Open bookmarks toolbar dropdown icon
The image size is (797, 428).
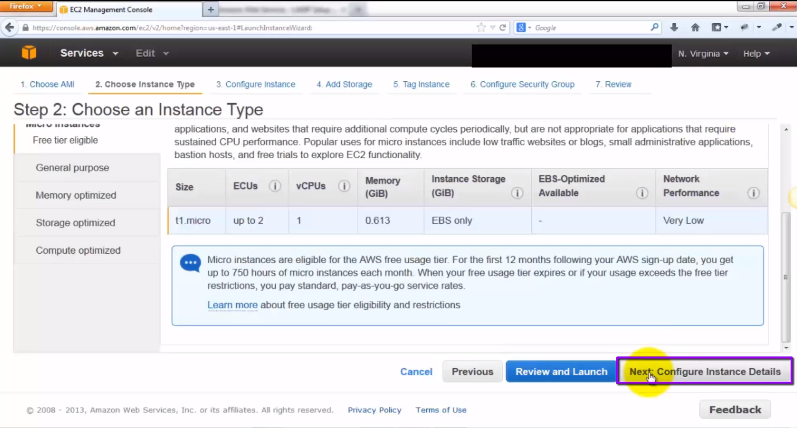tap(719, 27)
